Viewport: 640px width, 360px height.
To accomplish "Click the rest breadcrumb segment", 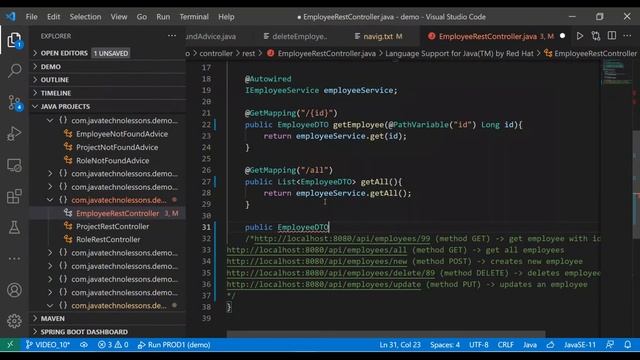I will pos(249,53).
